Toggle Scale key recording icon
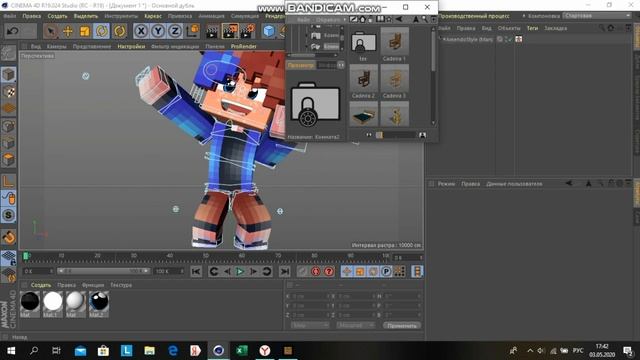Screen dimensions: 640x360 (360, 271)
